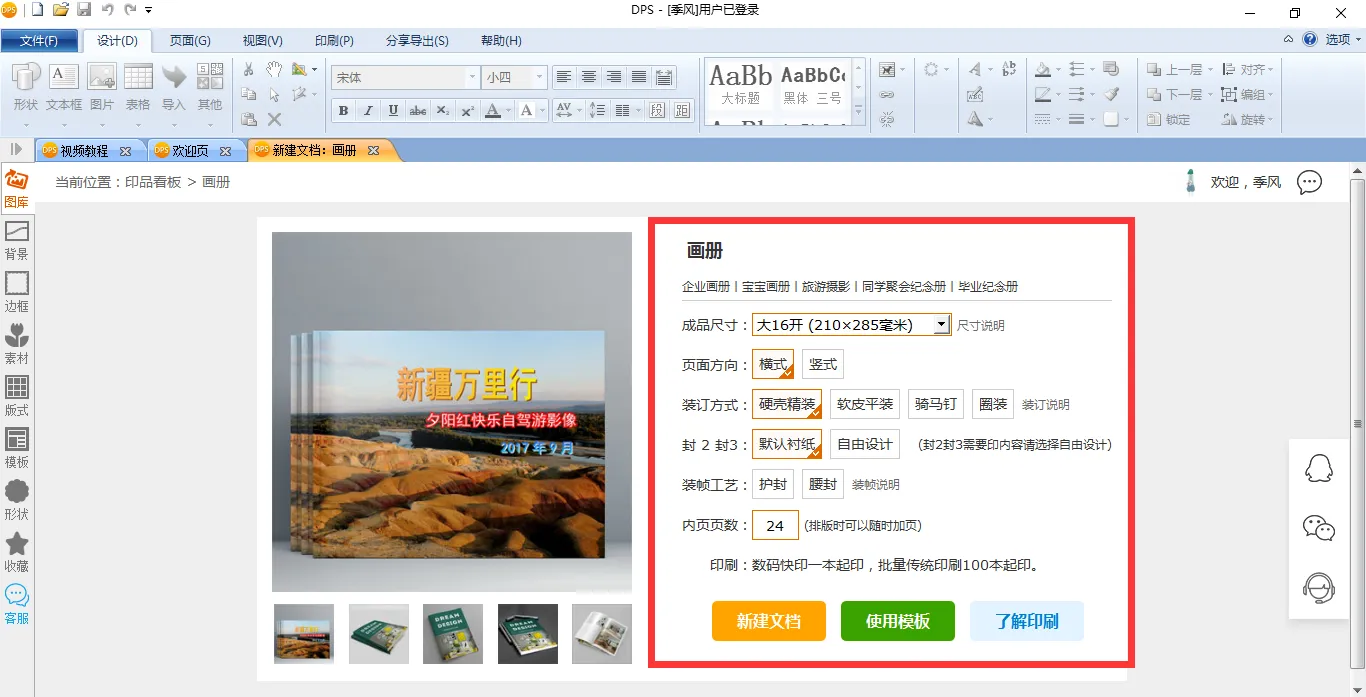This screenshot has height=697, width=1366.
Task: Click the 收藏 favorites star icon
Action: click(17, 552)
